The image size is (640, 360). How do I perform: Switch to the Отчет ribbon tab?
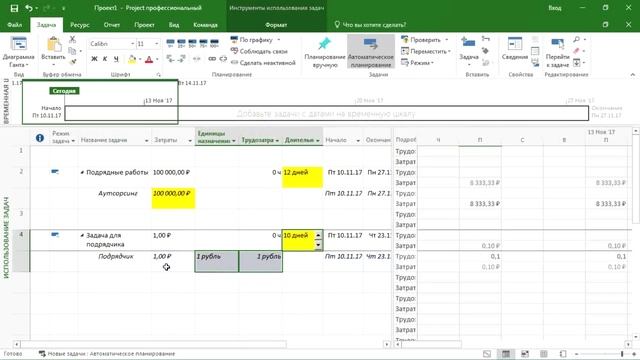pos(111,25)
